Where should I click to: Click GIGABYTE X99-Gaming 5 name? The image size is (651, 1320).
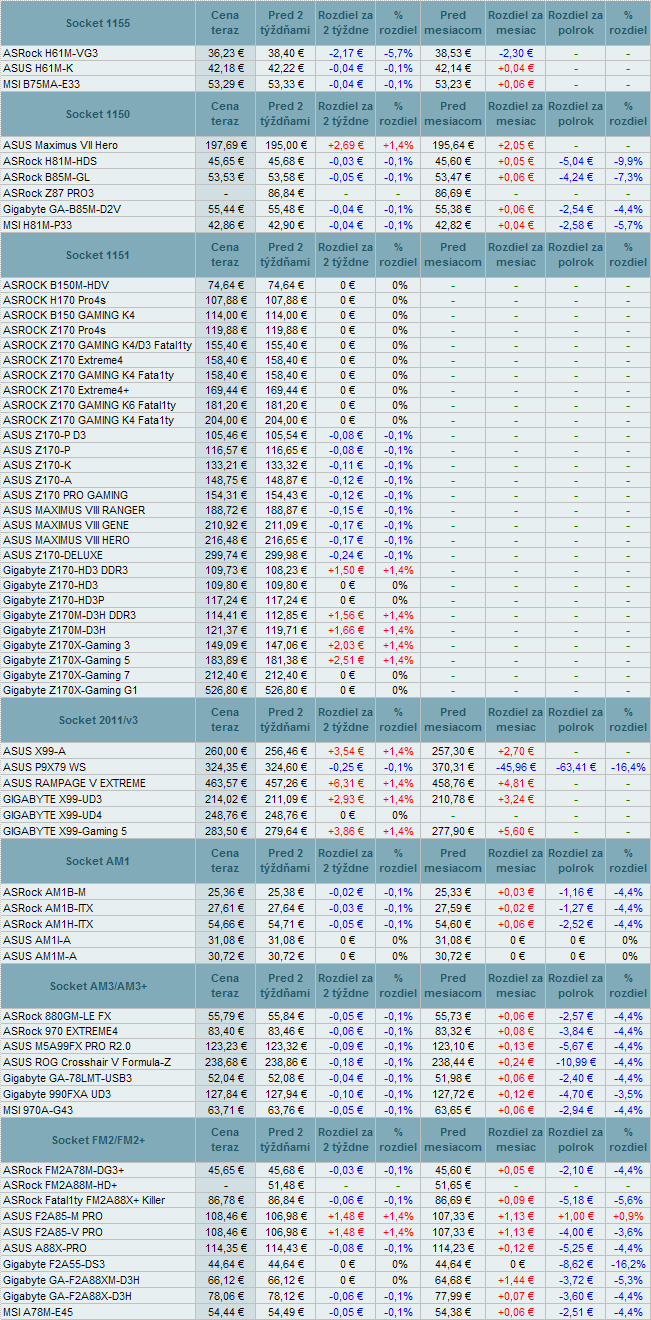click(x=65, y=831)
